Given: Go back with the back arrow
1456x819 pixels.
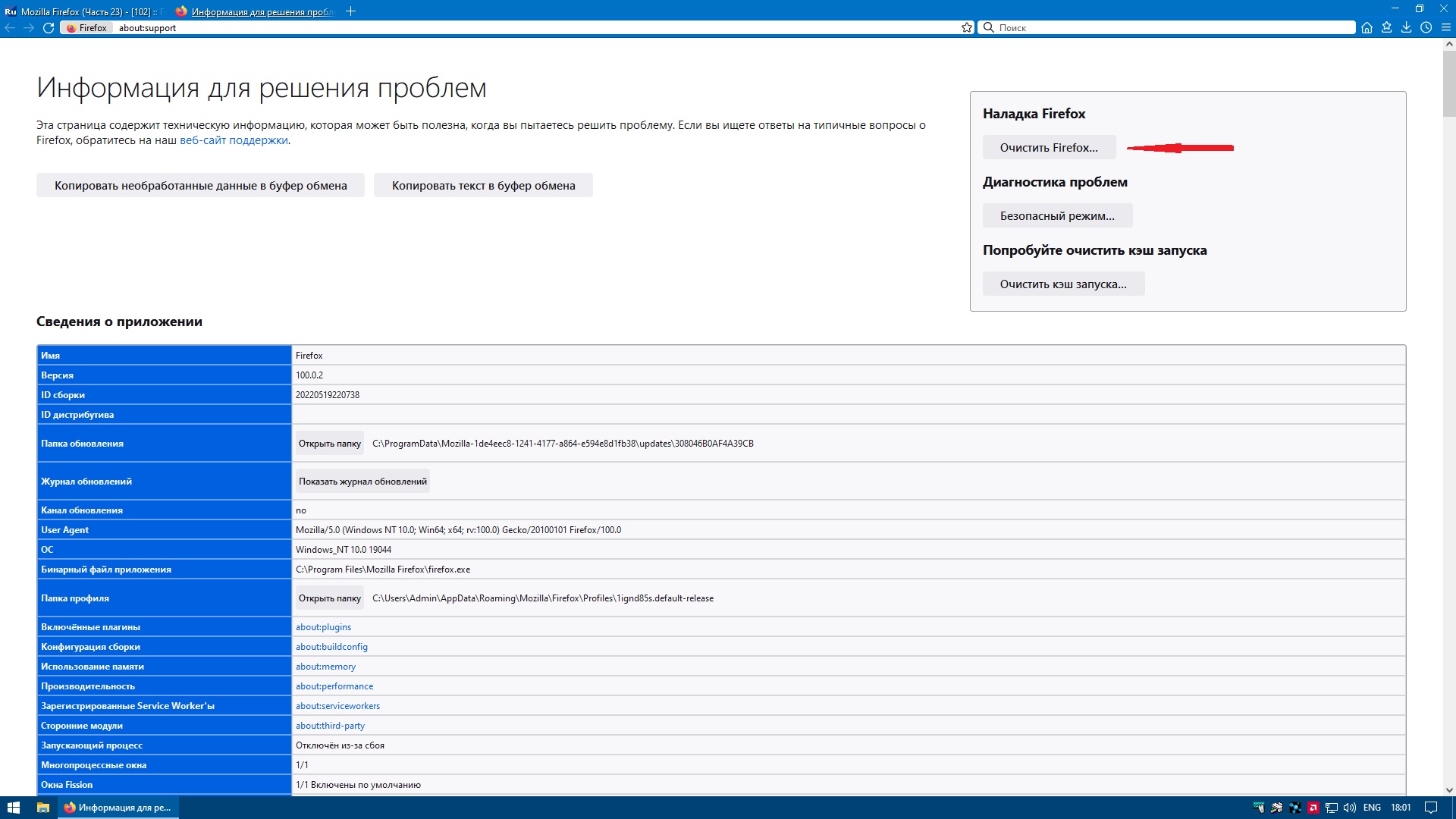Looking at the screenshot, I should click(x=10, y=27).
